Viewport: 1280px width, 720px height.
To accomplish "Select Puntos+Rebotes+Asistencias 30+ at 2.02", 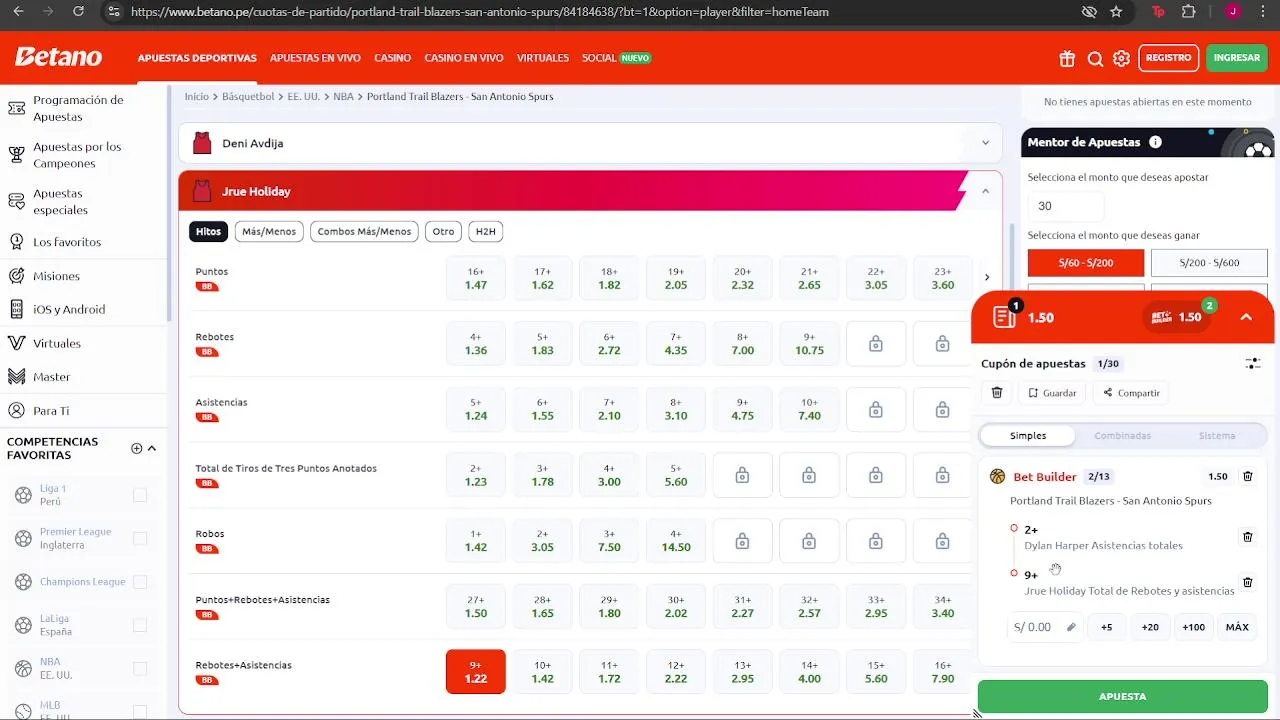I will tap(676, 606).
